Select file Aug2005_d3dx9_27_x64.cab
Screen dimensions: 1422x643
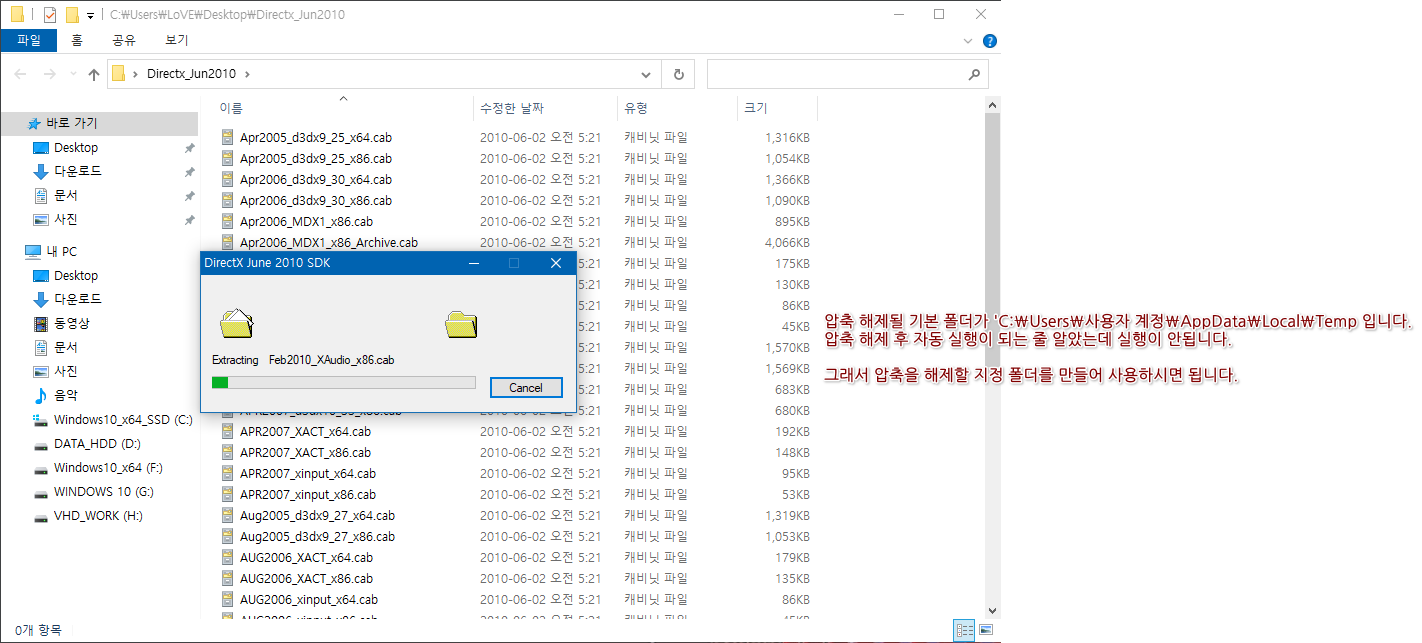pos(317,515)
